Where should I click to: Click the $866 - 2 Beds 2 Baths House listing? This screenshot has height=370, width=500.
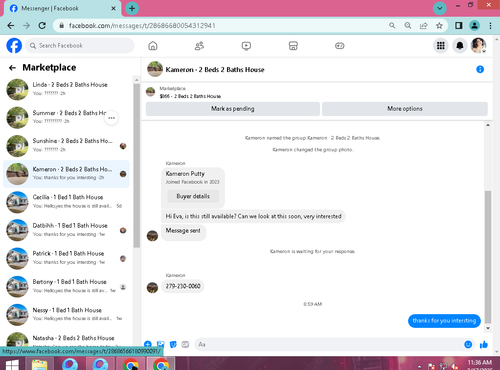190,96
